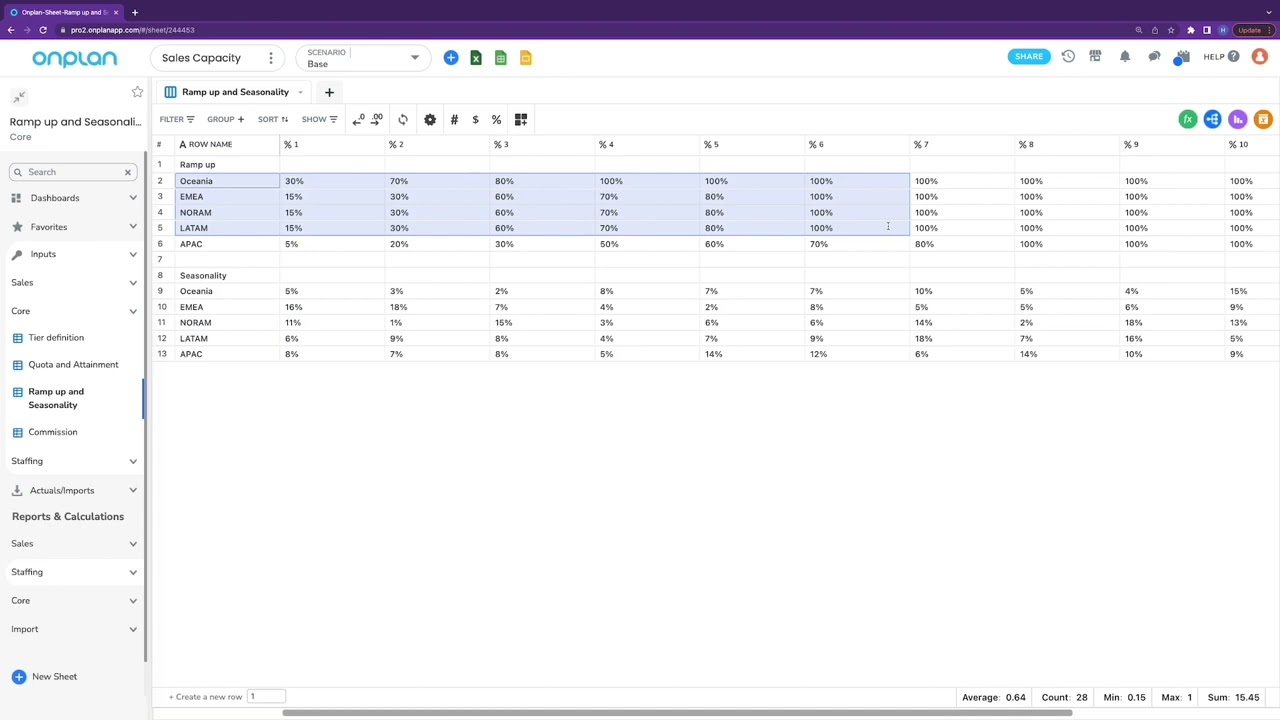Open the Tier definition sheet

(56, 338)
